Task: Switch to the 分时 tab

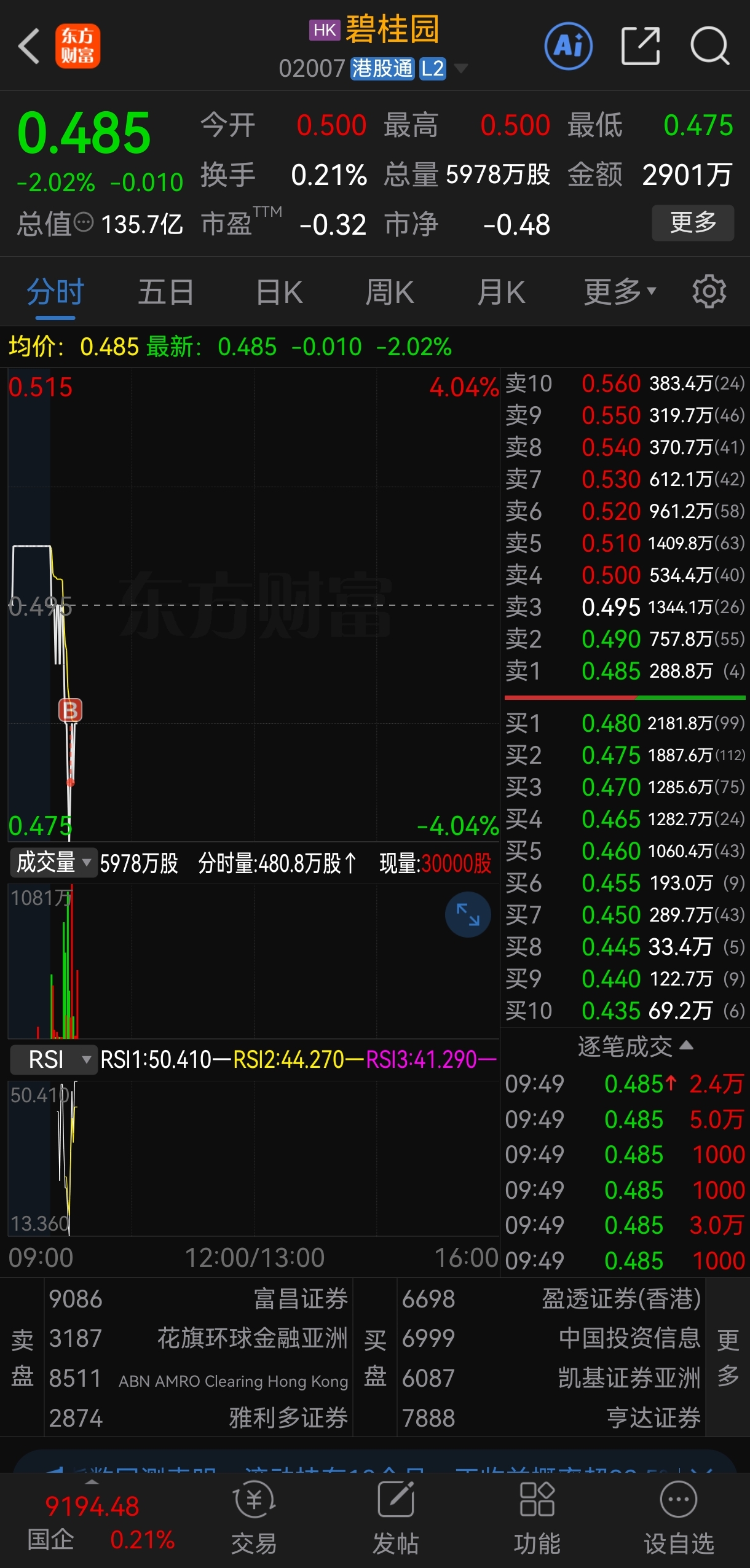Action: pos(55,292)
